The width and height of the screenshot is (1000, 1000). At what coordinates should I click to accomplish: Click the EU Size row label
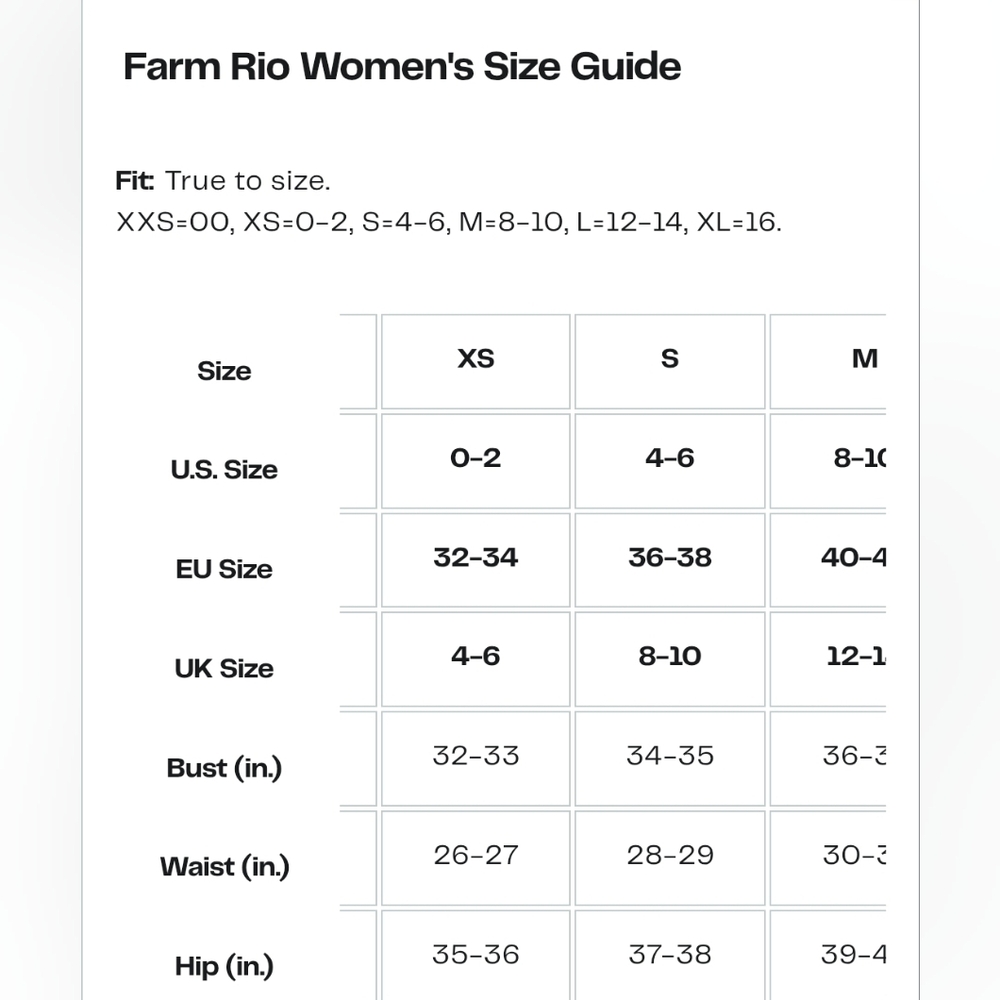click(x=224, y=569)
